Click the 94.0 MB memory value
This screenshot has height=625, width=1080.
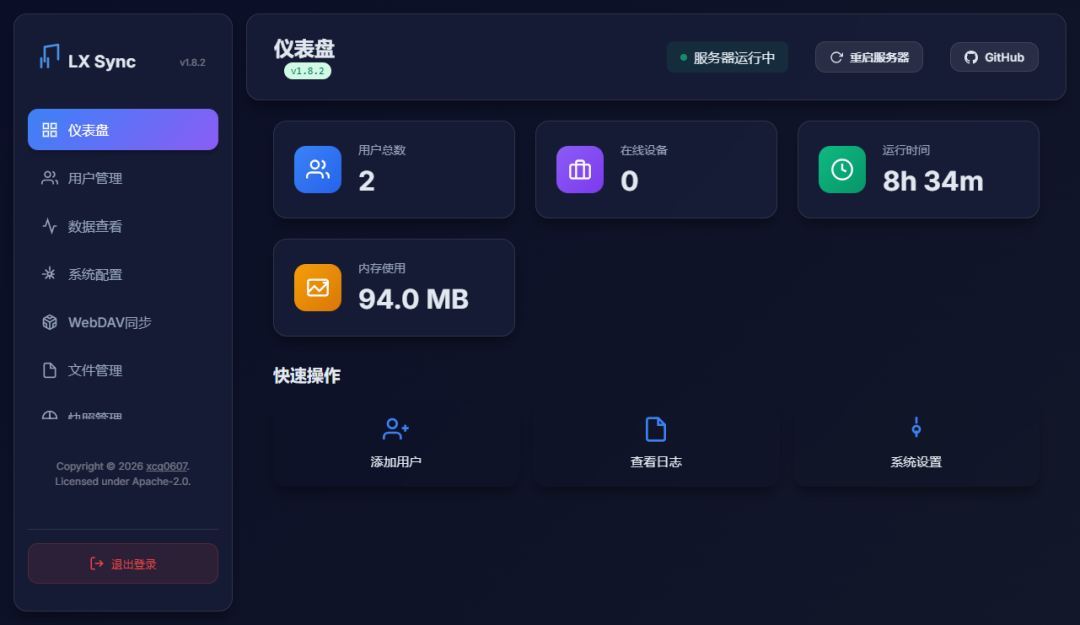point(413,299)
